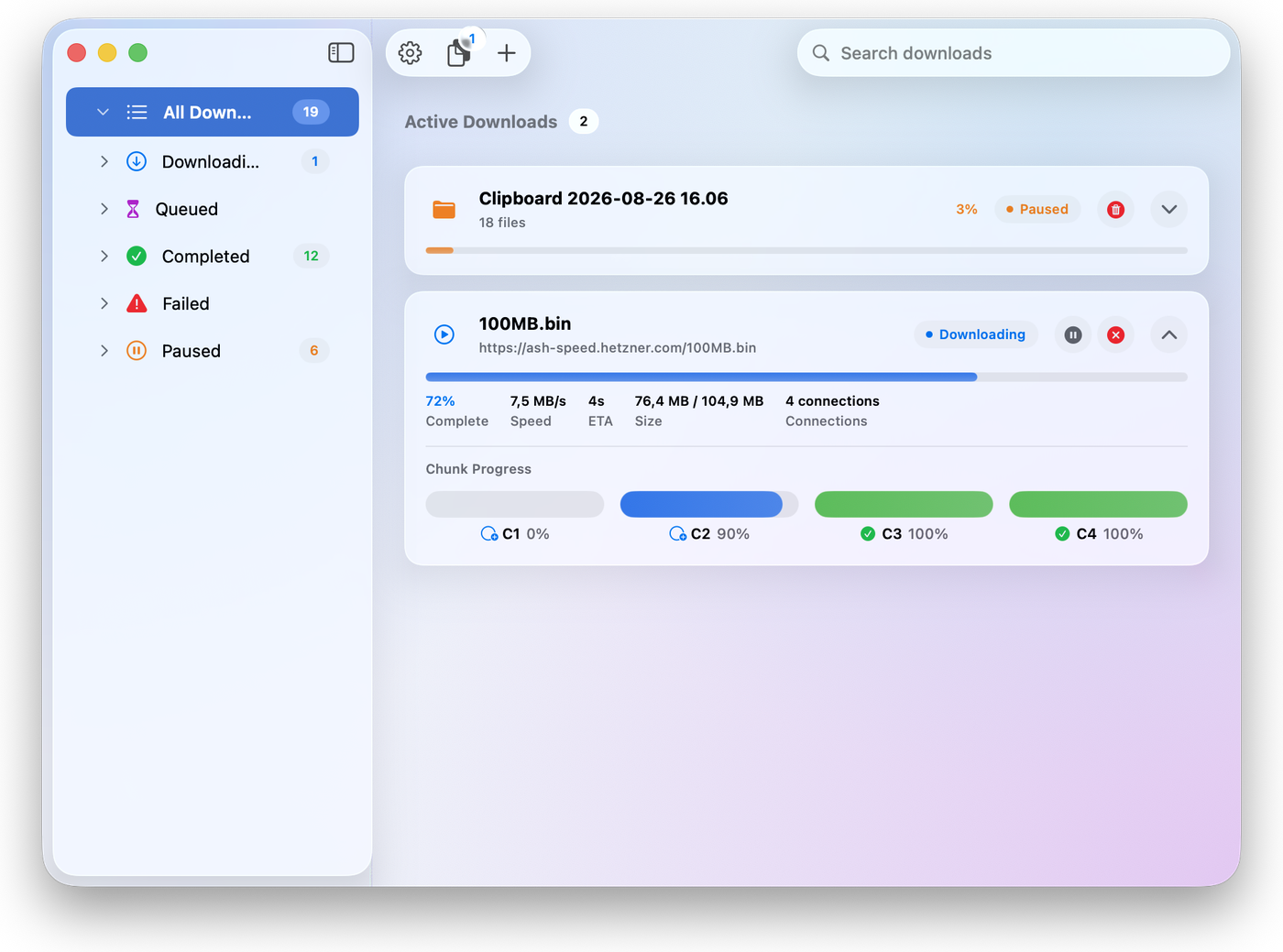Click the C2 chunk progress bar
The image size is (1283, 952).
click(x=709, y=504)
